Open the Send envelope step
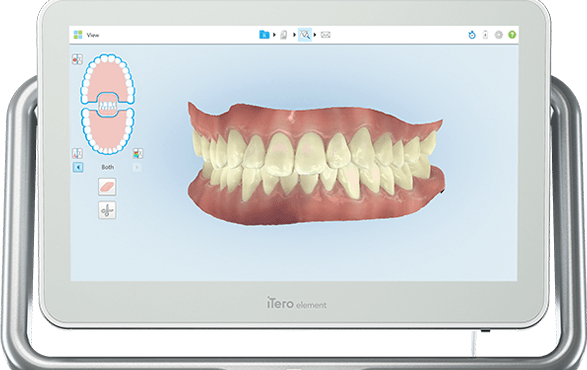The width and height of the screenshot is (587, 370). 326,35
